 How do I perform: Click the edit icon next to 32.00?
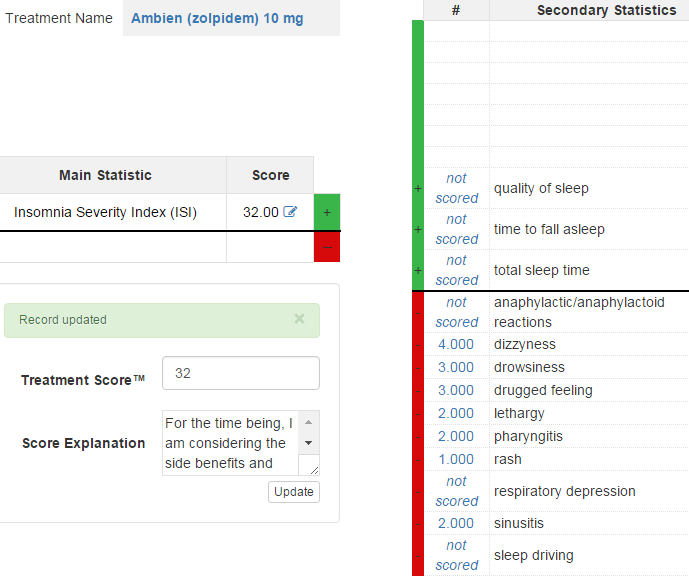click(290, 212)
